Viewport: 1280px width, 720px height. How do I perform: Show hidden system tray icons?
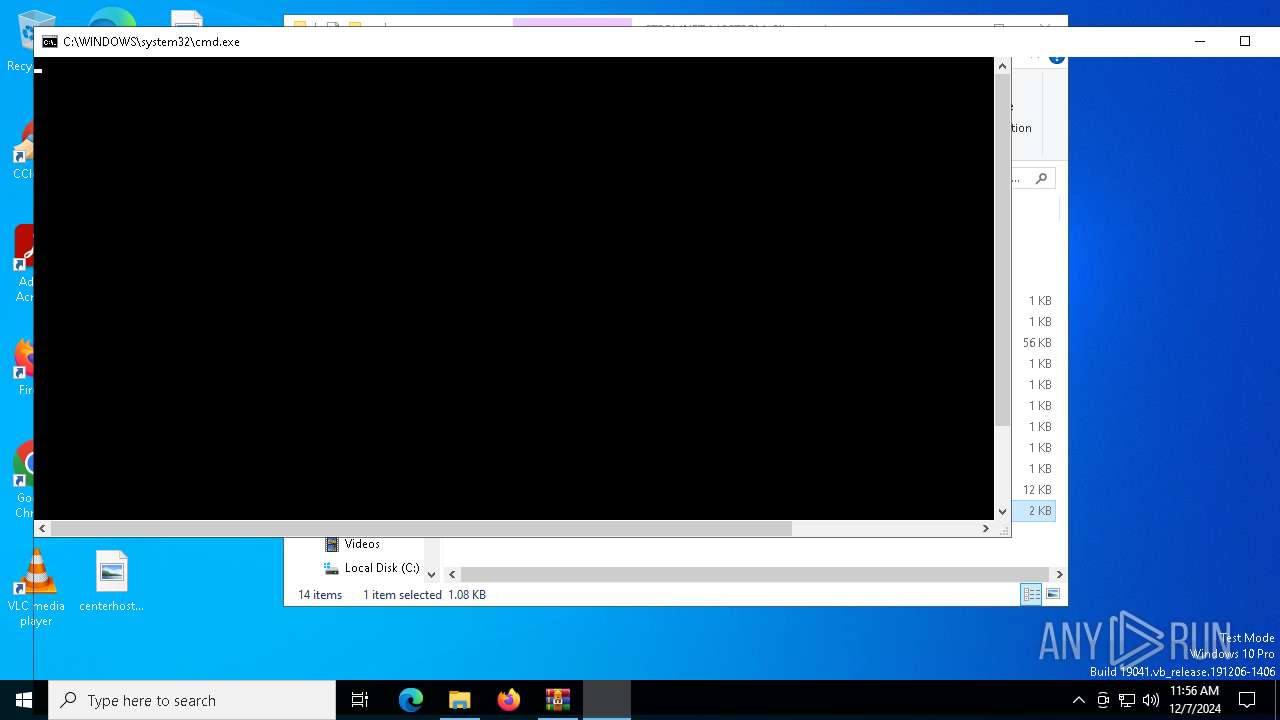pos(1078,700)
